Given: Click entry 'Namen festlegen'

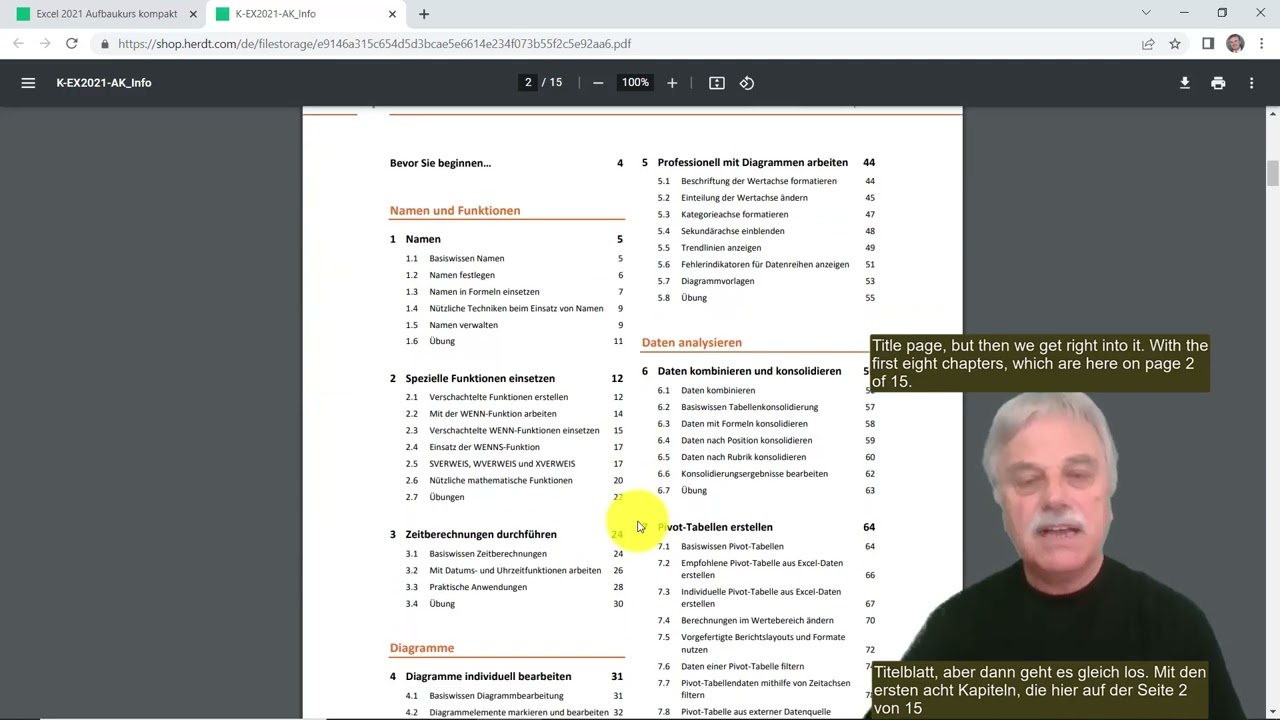Looking at the screenshot, I should click(462, 275).
